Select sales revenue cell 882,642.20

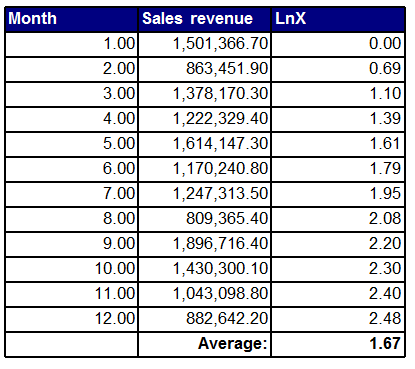tap(205, 319)
